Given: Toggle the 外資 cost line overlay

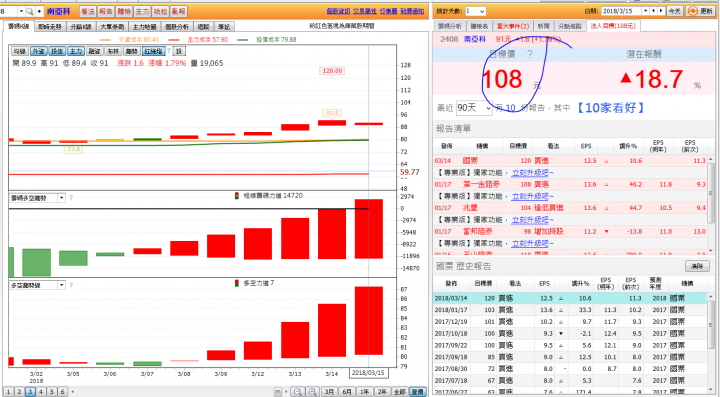Looking at the screenshot, I should click(x=38, y=51).
